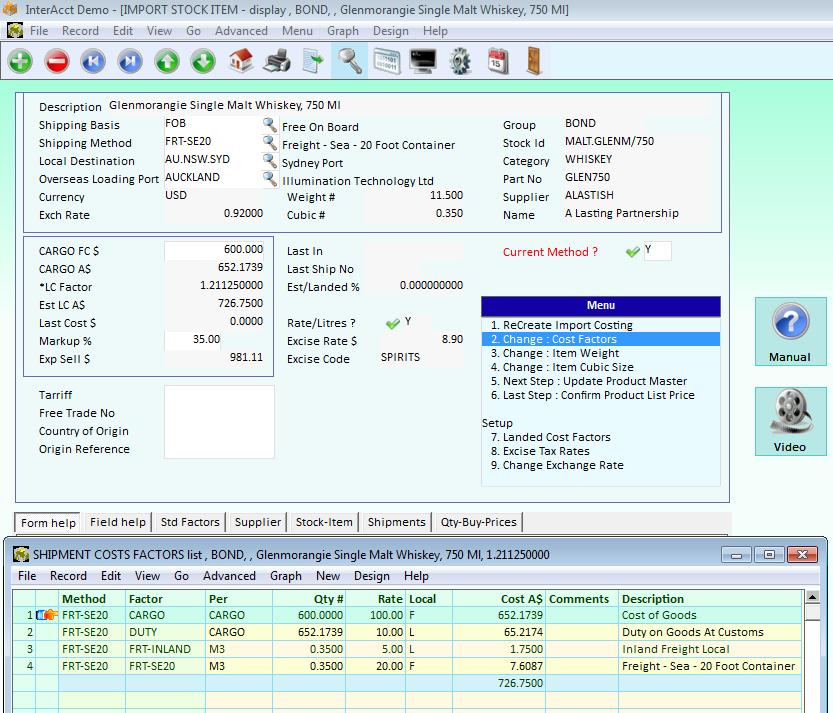Image resolution: width=833 pixels, height=713 pixels.
Task: Click the exit door icon
Action: pos(534,61)
